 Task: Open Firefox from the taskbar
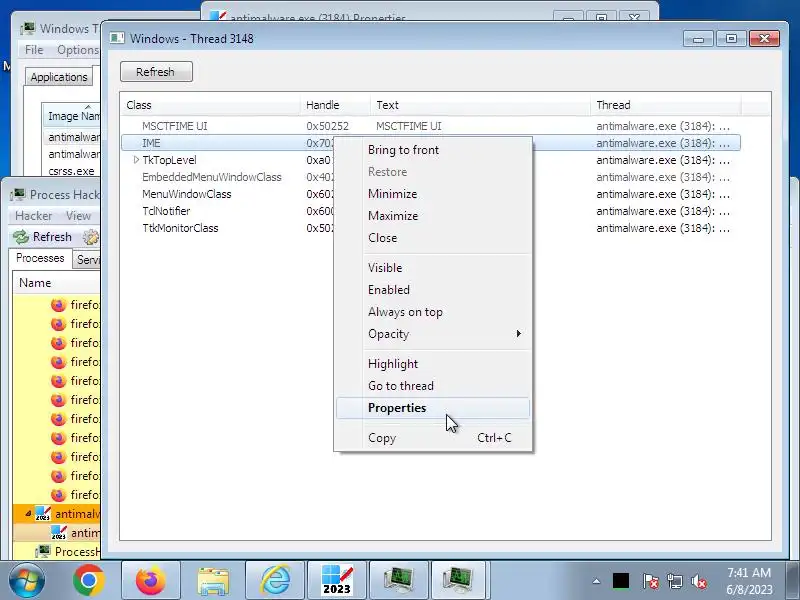tap(151, 580)
